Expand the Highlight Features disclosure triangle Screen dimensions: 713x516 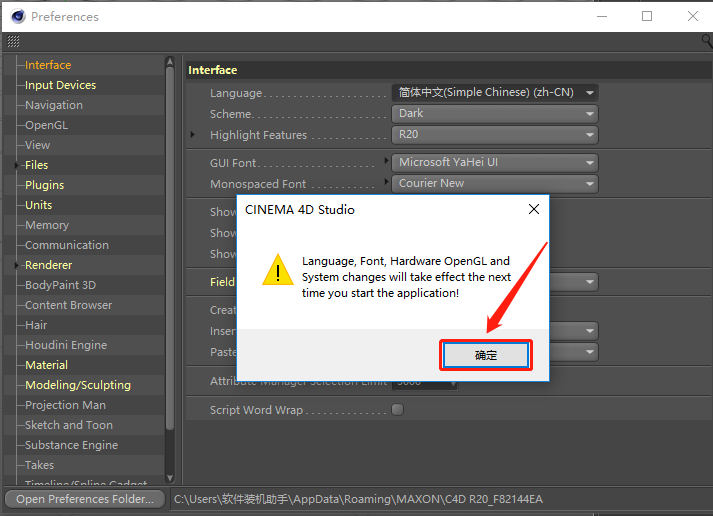tap(193, 135)
